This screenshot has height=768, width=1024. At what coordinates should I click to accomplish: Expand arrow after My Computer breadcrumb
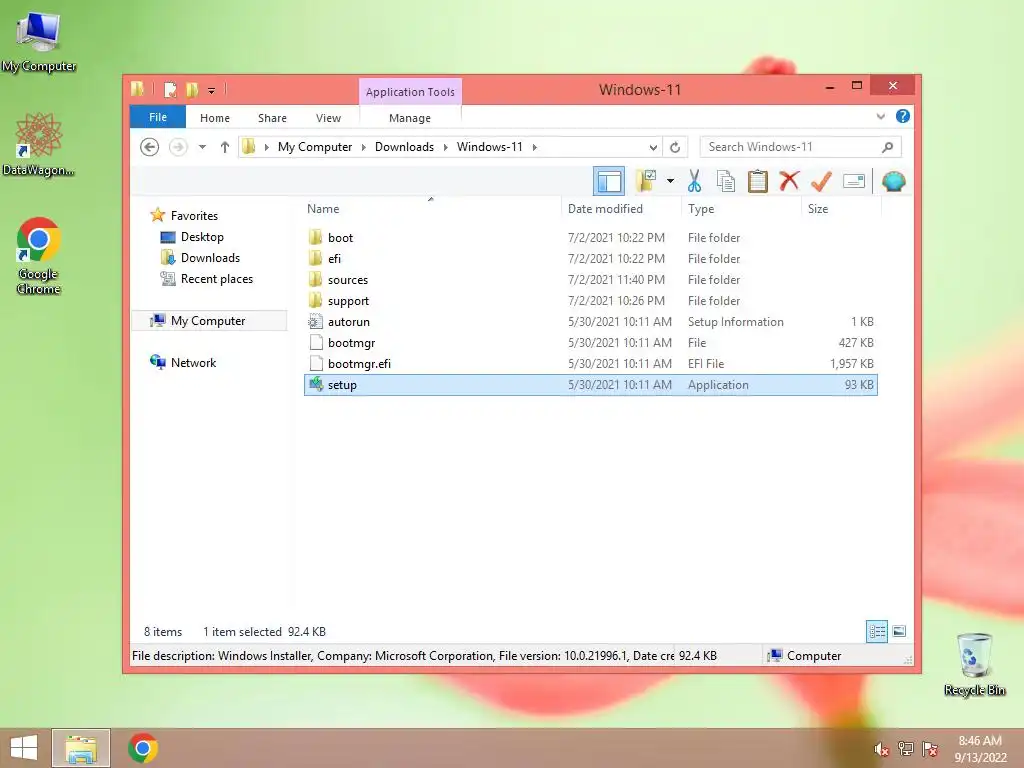(364, 147)
